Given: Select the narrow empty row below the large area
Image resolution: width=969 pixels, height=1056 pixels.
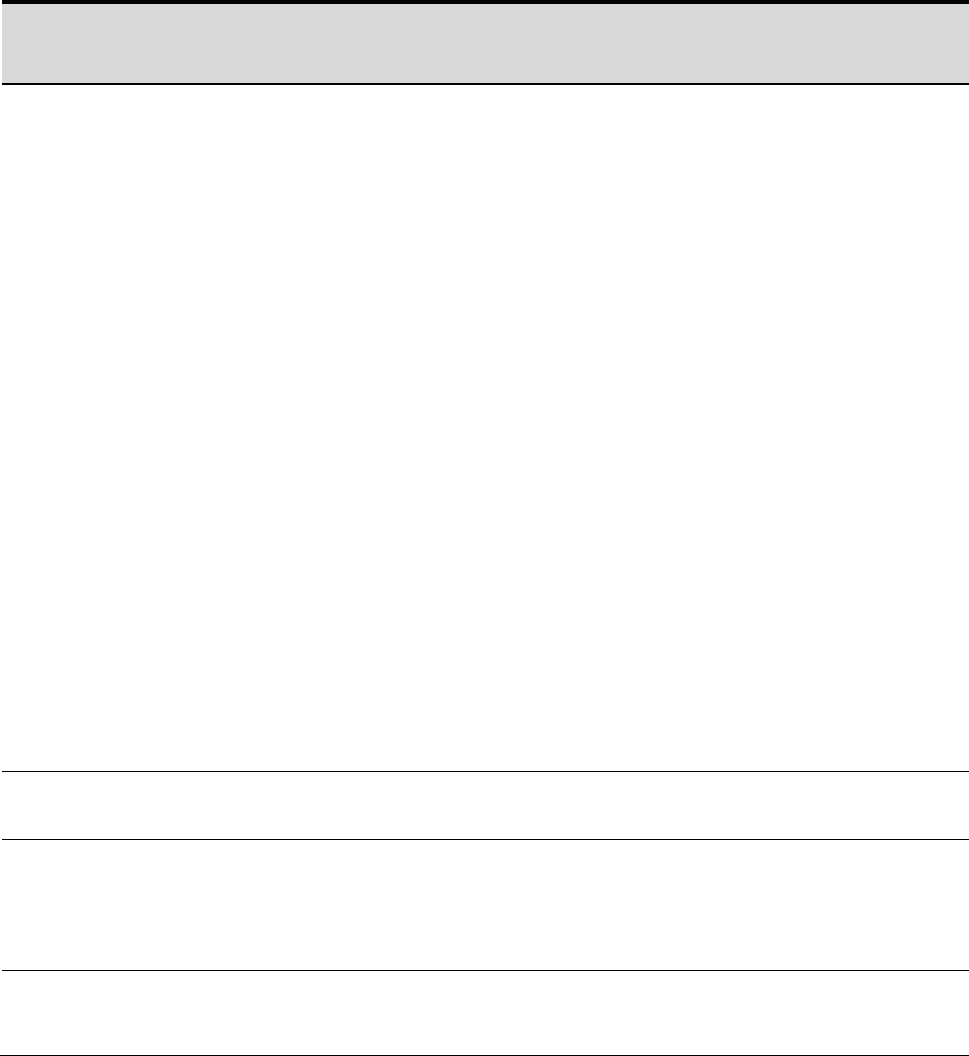Looking at the screenshot, I should point(484,805).
